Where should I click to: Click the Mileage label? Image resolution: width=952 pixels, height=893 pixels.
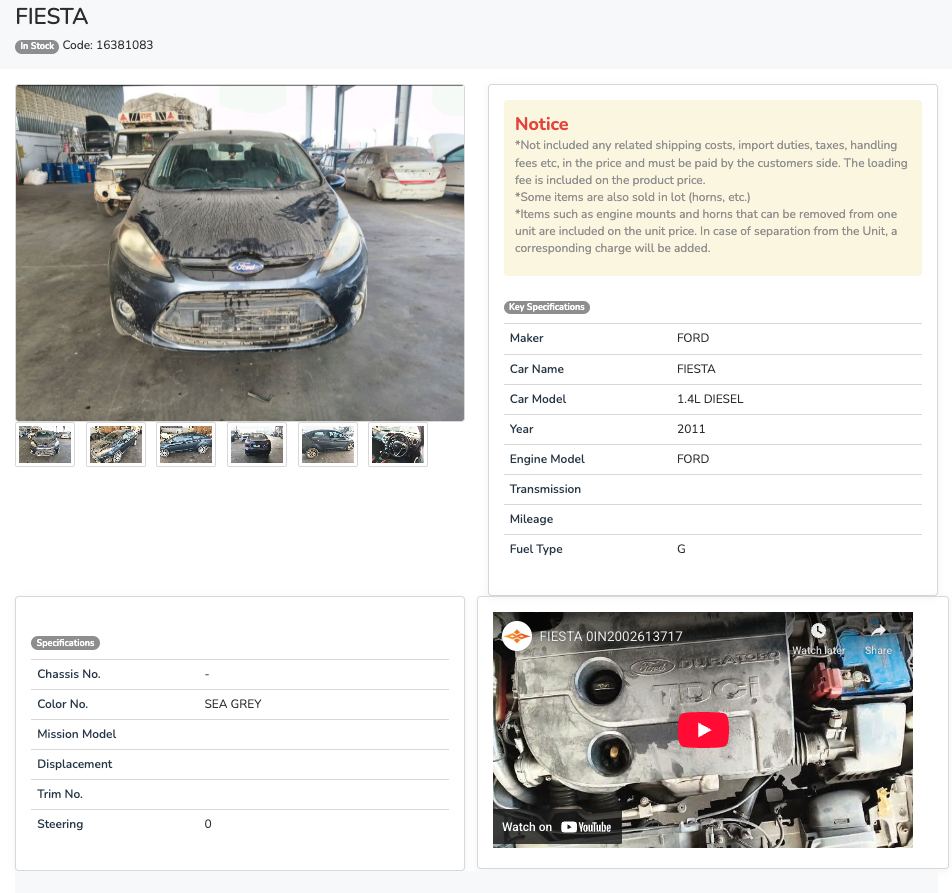coord(531,519)
